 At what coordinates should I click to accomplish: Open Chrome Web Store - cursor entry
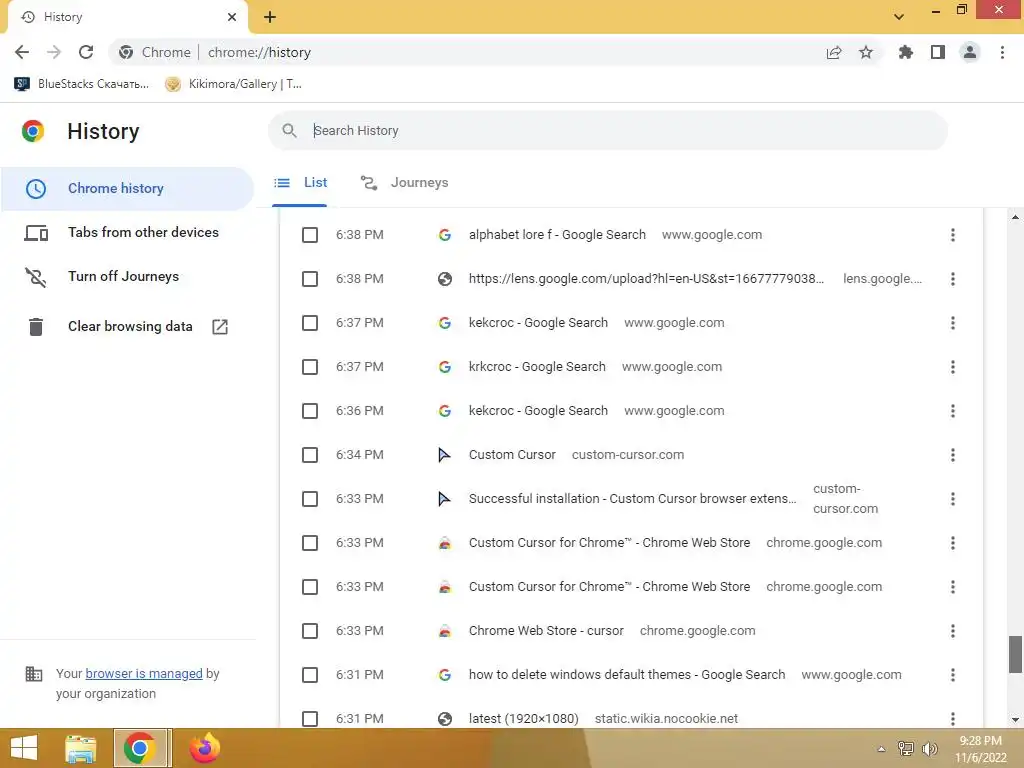546,631
